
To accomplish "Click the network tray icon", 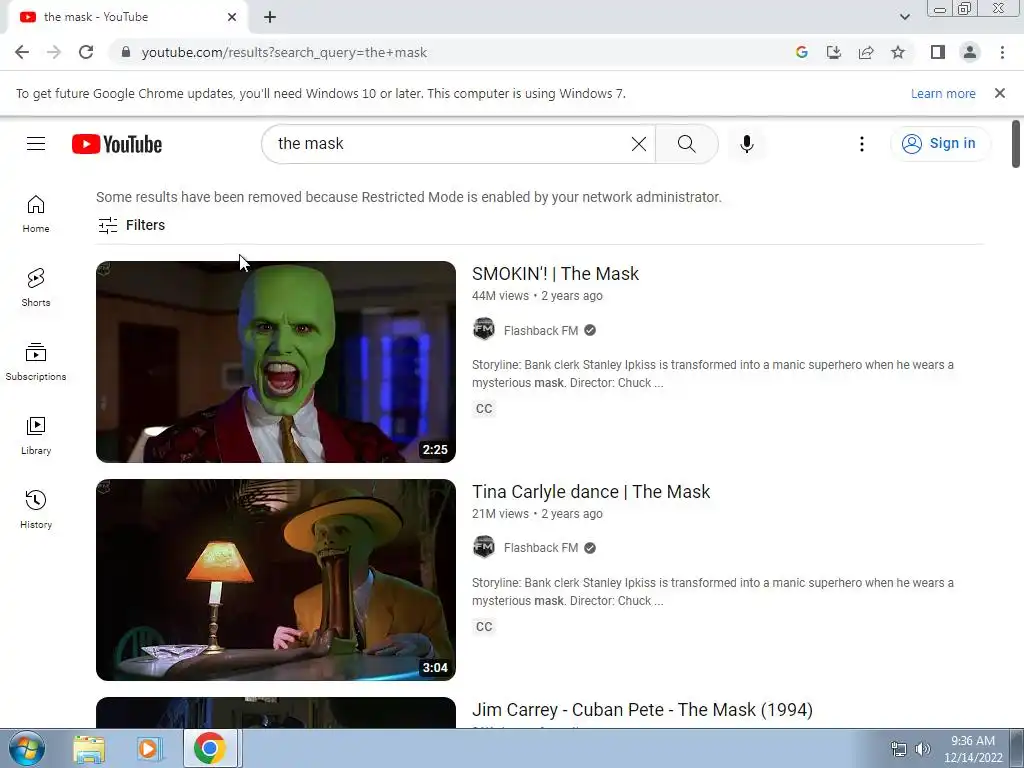I will pyautogui.click(x=899, y=749).
